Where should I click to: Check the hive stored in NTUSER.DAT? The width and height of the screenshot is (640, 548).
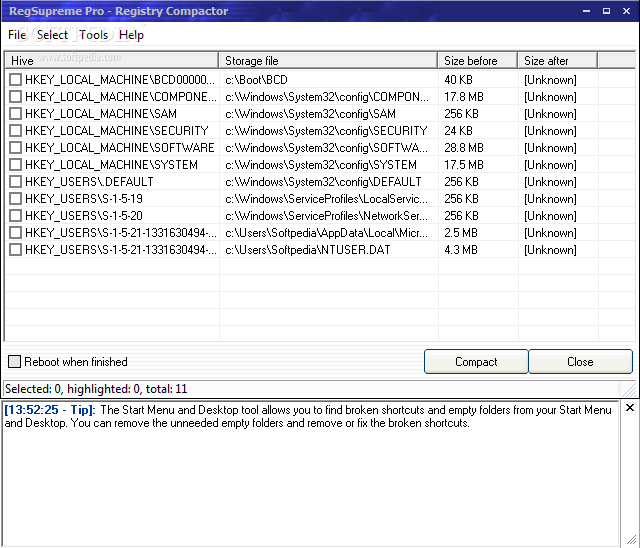(16, 250)
